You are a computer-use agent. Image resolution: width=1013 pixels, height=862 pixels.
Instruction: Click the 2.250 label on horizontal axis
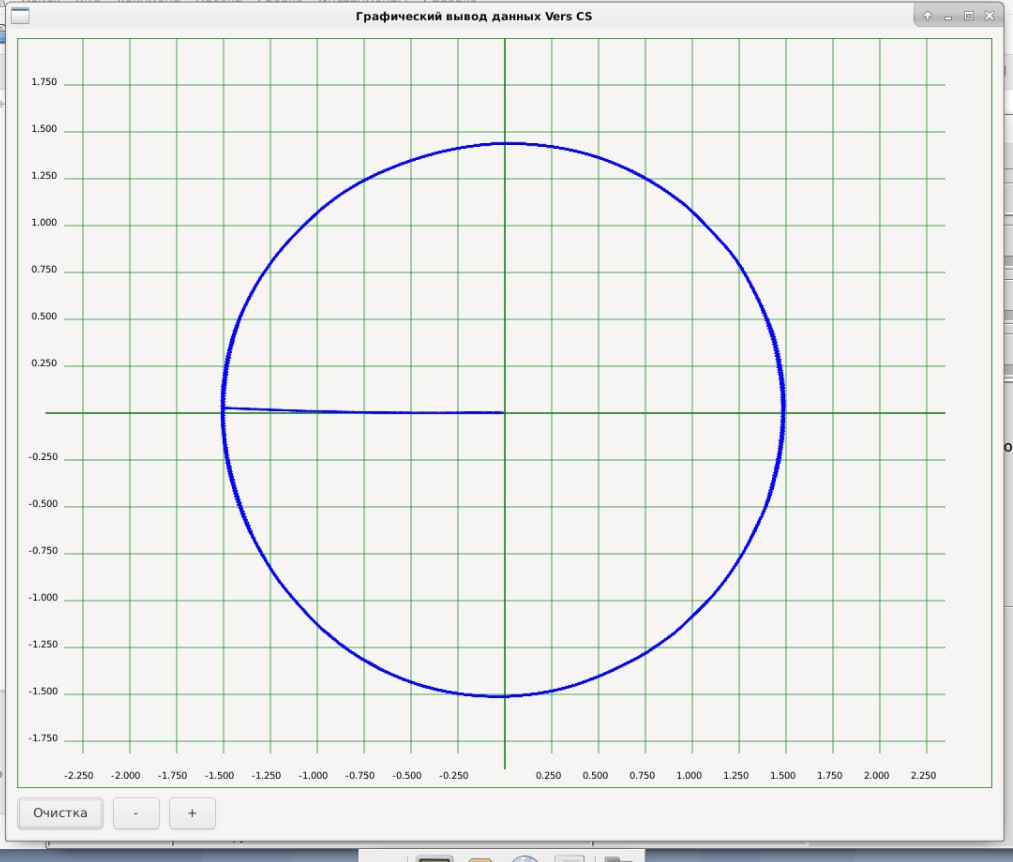tap(923, 775)
